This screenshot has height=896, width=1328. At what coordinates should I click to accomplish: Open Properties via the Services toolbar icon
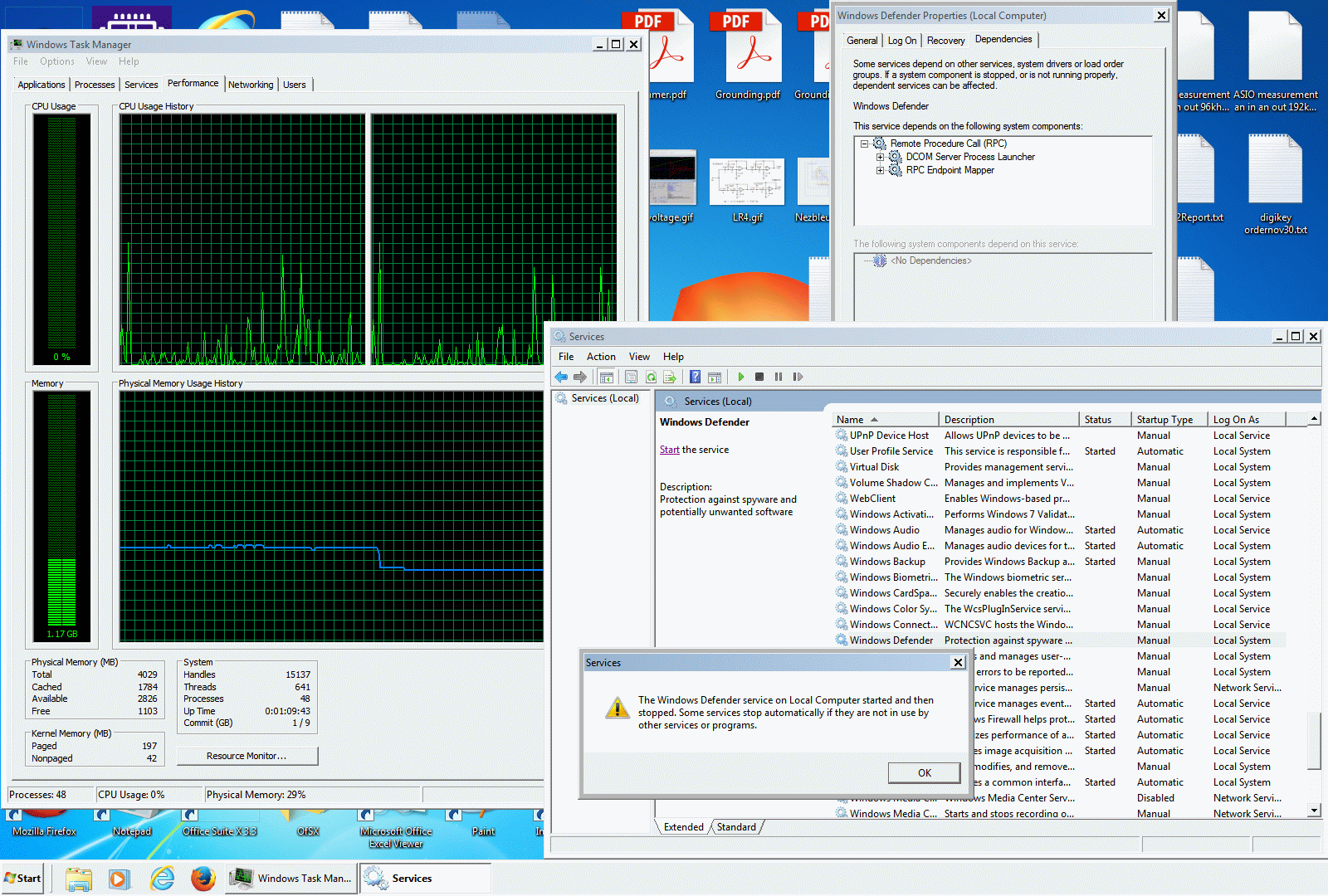[631, 377]
